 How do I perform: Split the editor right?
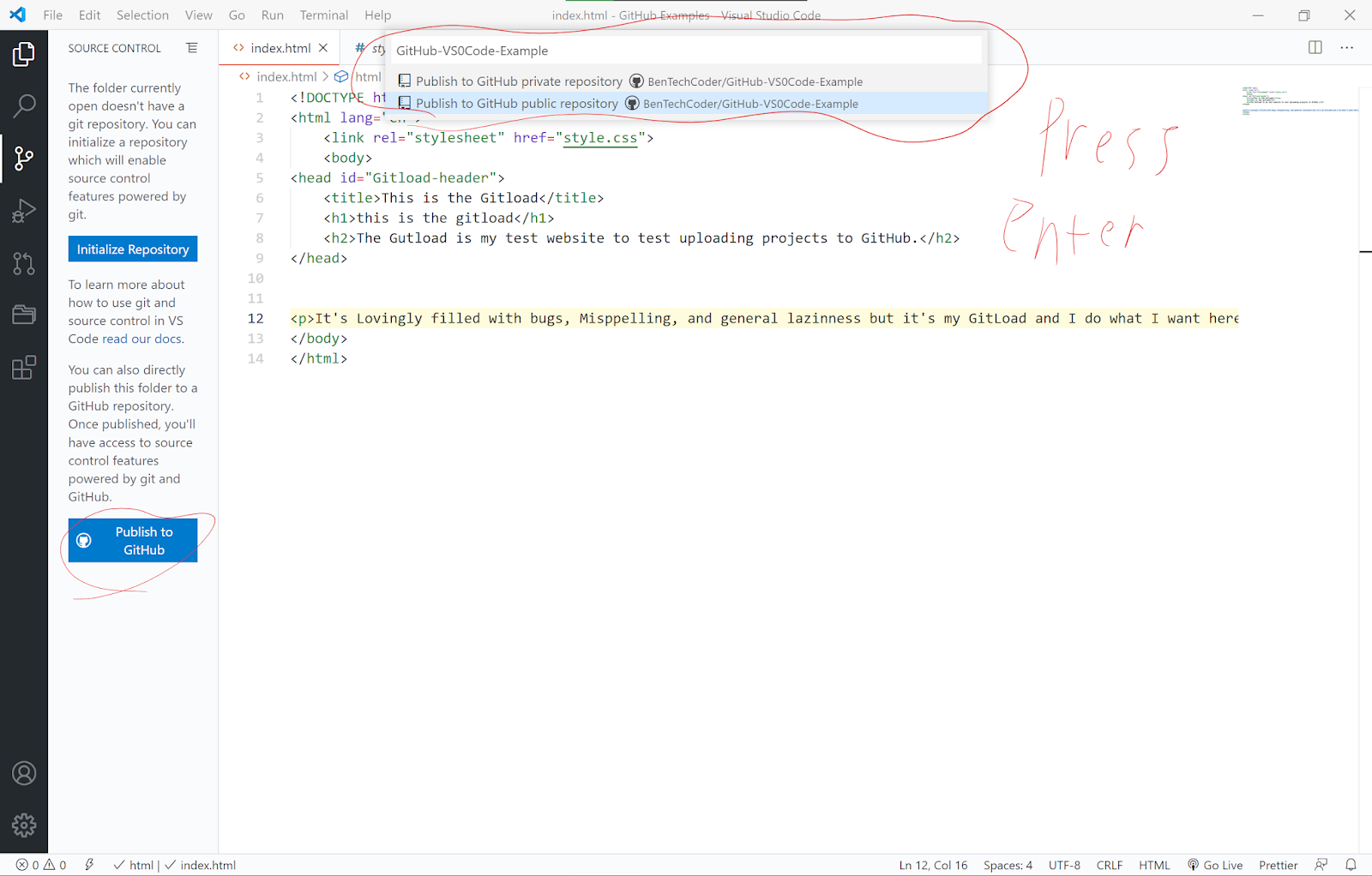pyautogui.click(x=1315, y=47)
